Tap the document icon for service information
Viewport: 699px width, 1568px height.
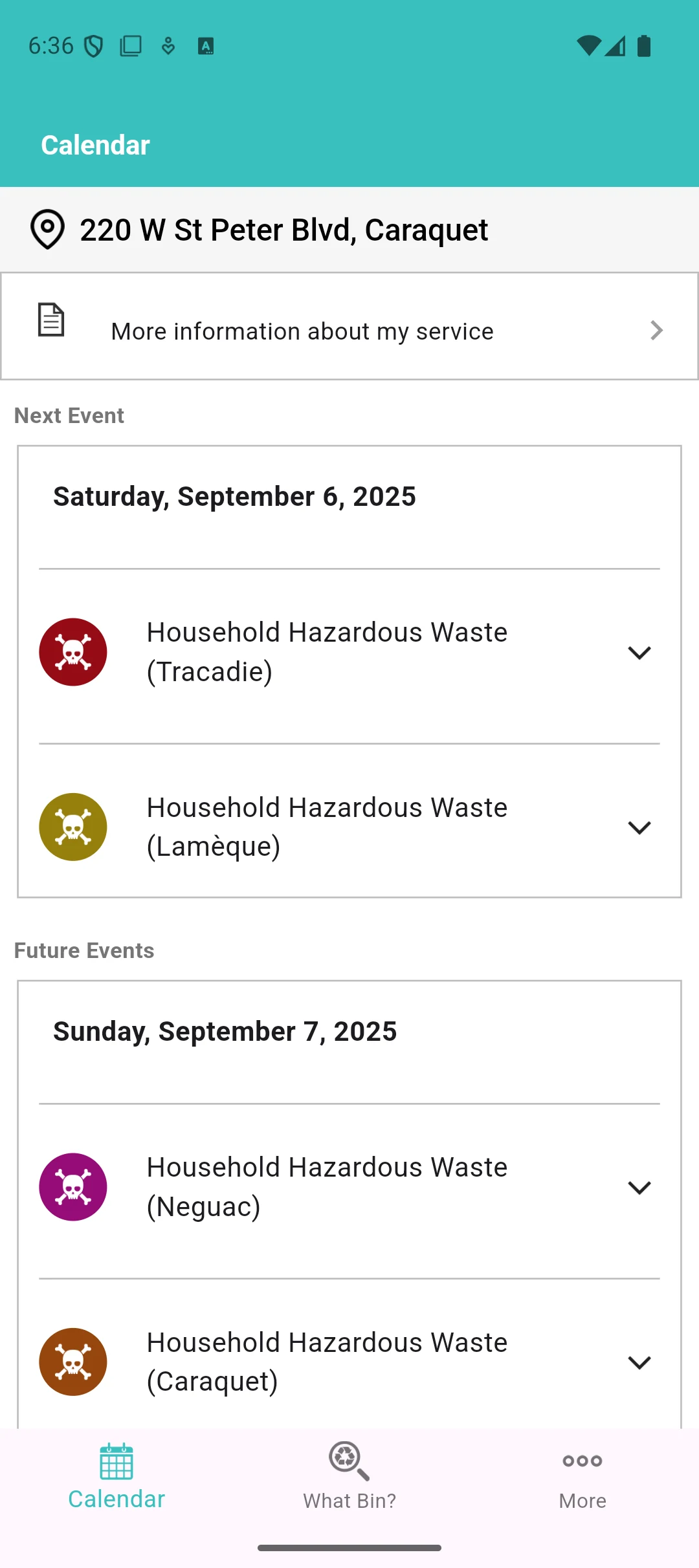51,320
